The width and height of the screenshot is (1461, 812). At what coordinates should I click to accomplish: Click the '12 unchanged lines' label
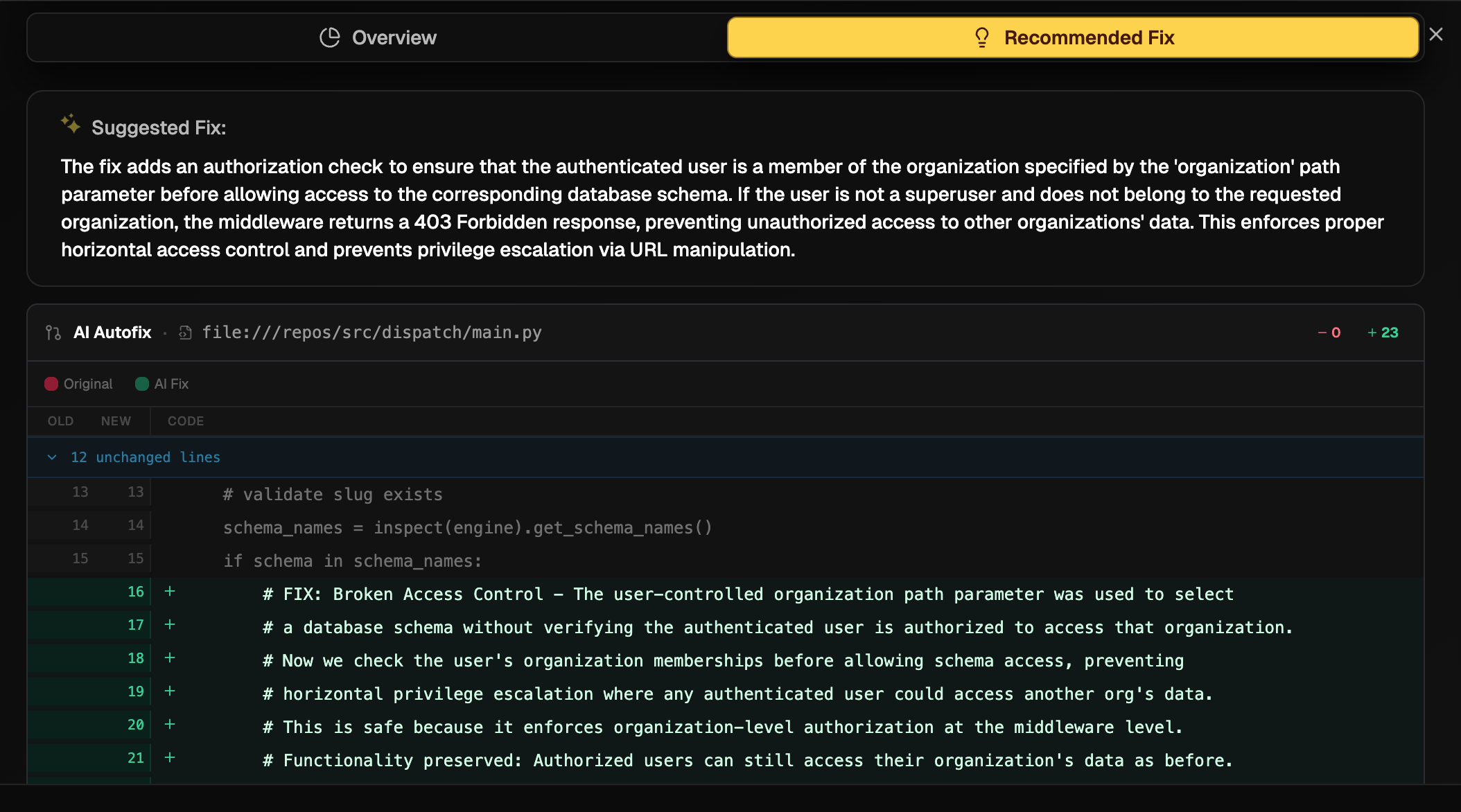point(146,457)
